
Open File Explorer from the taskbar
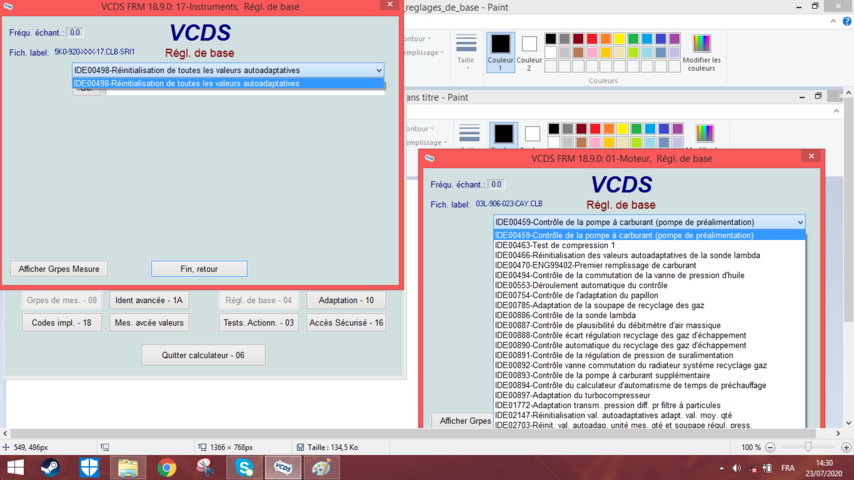pyautogui.click(x=128, y=468)
